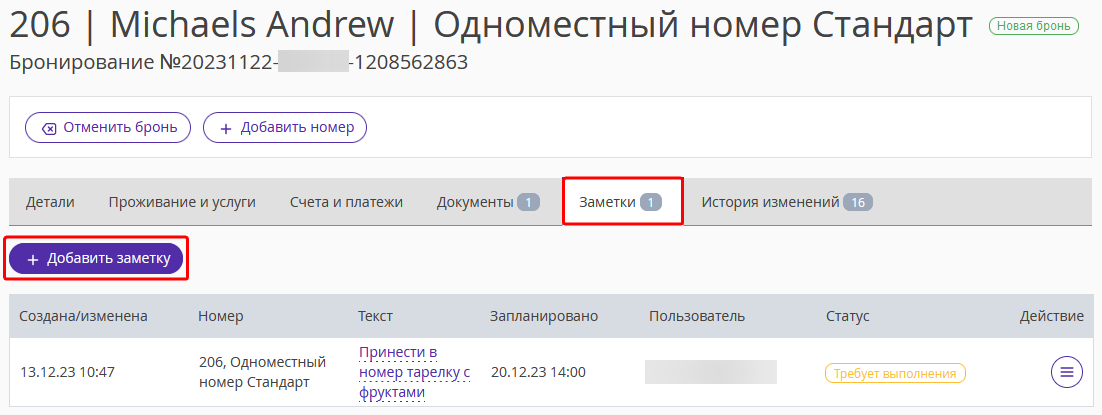Select the Заметки tab
This screenshot has width=1102, height=415.
622,203
